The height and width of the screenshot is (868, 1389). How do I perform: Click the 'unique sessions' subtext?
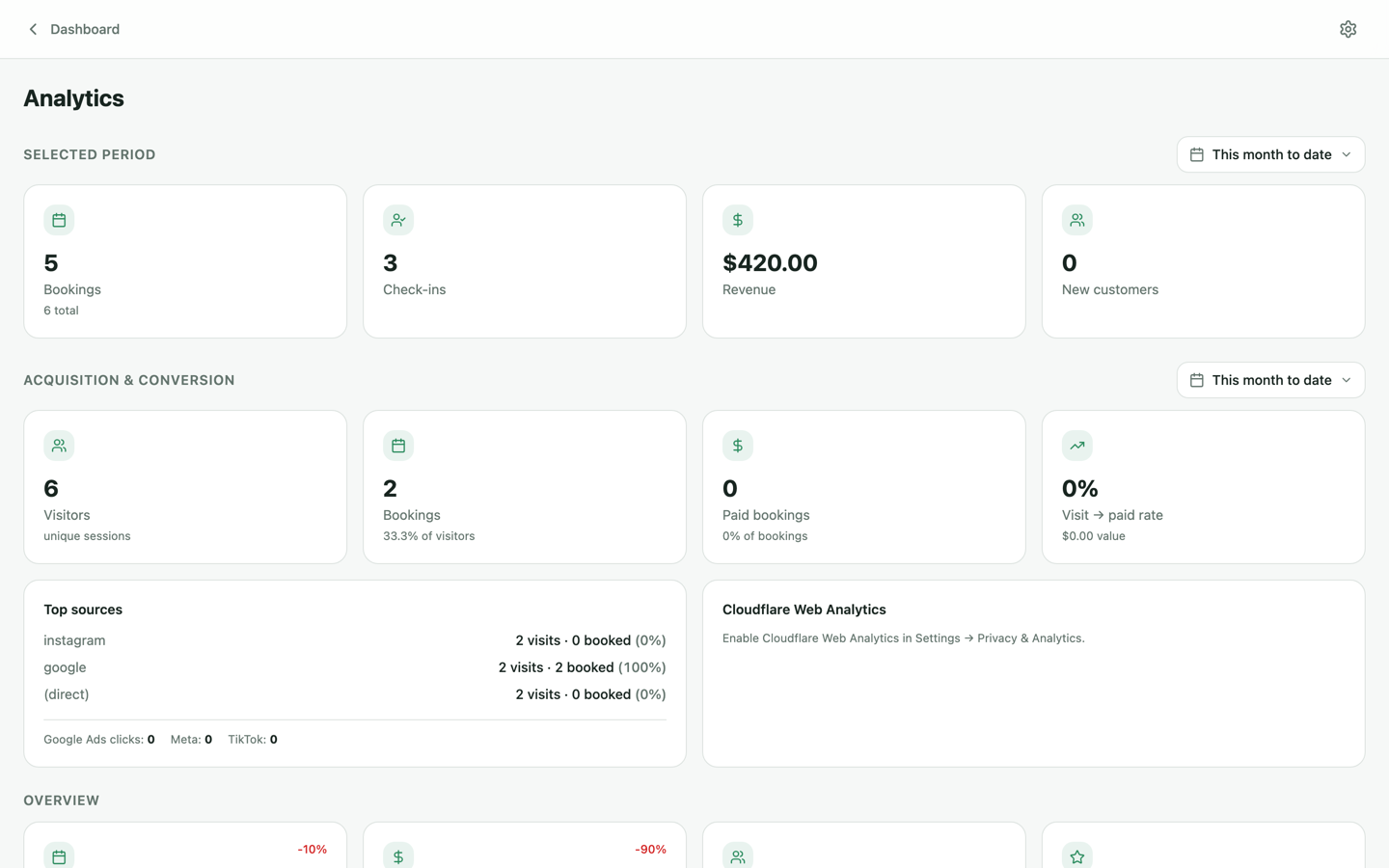click(x=87, y=536)
